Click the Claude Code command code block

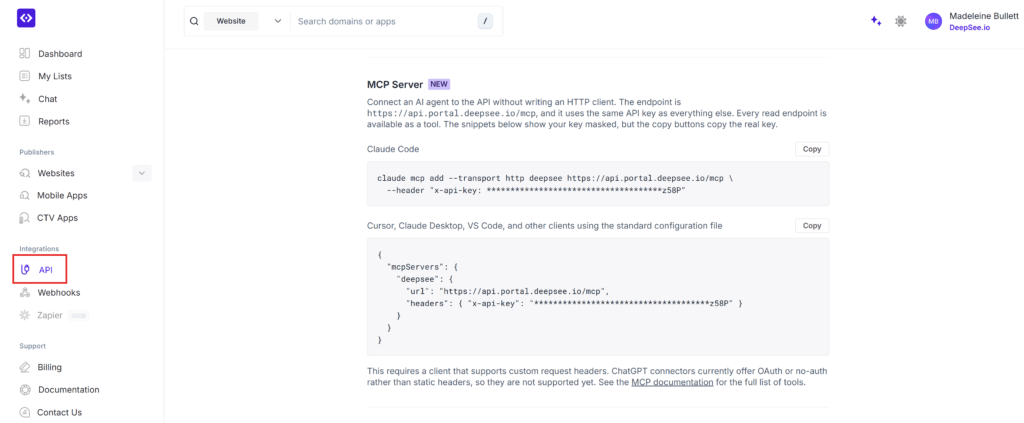[598, 184]
